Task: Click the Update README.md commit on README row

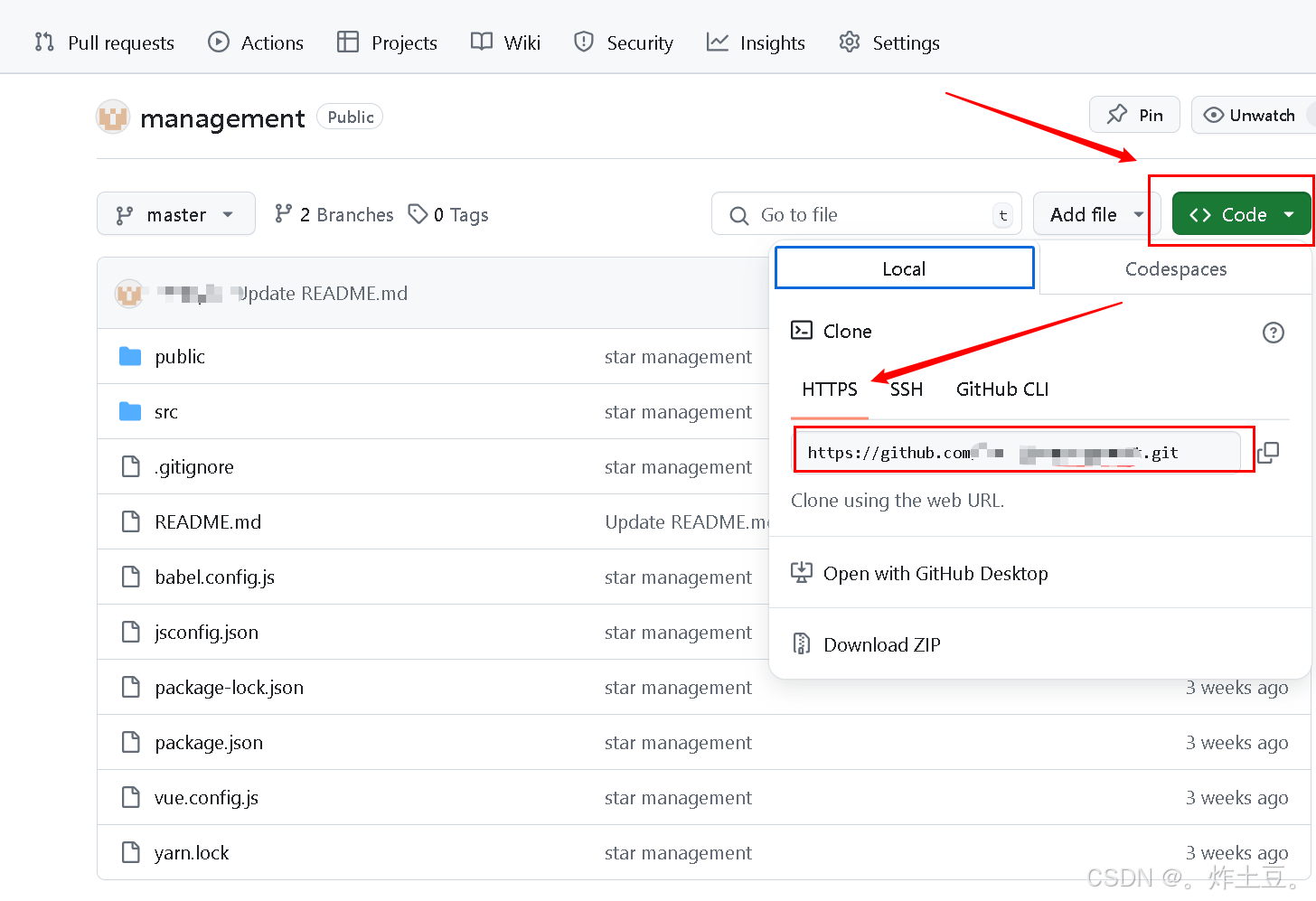Action: tap(687, 522)
